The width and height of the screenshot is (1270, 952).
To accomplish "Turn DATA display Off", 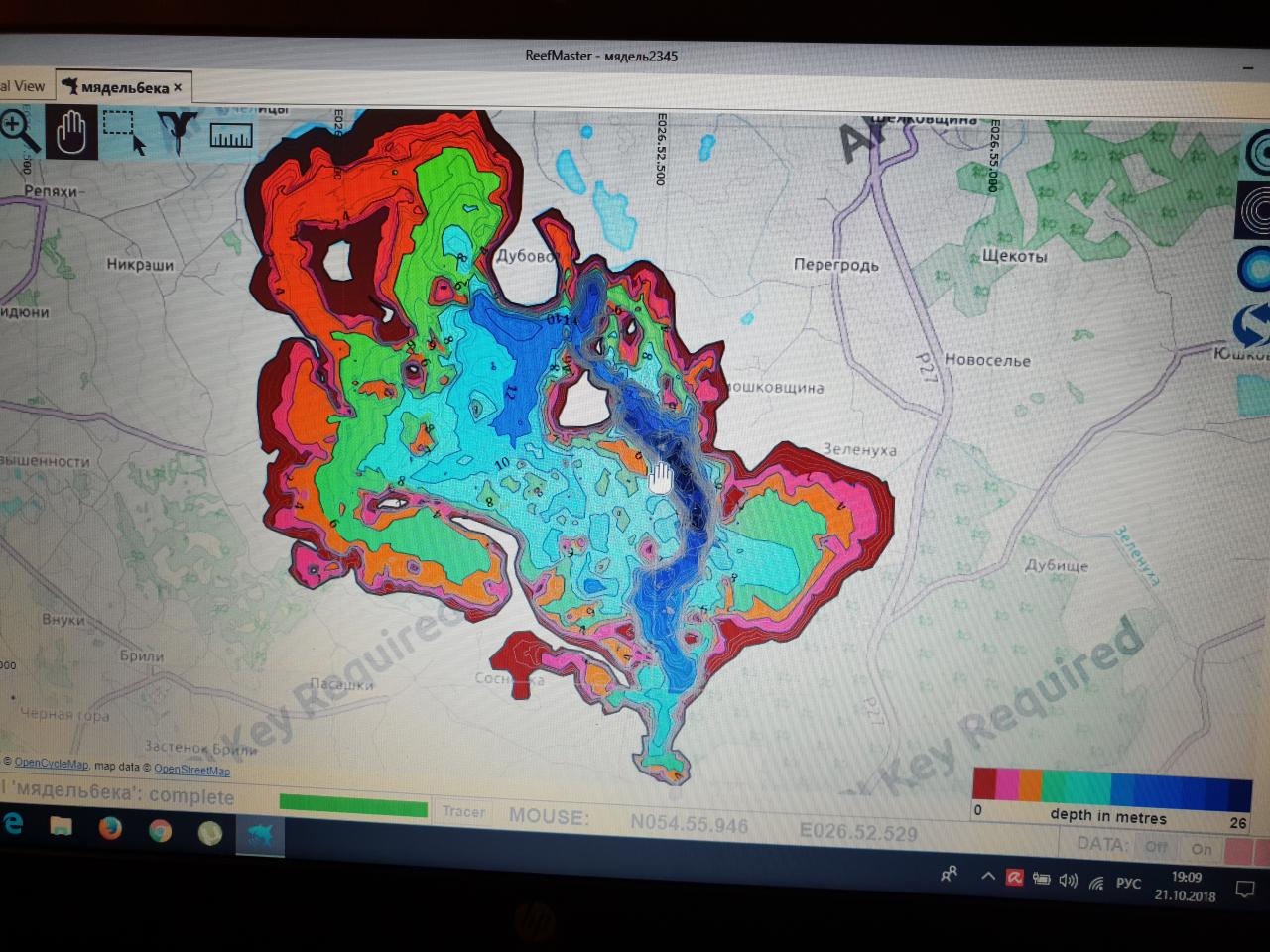I will coord(1156,848).
